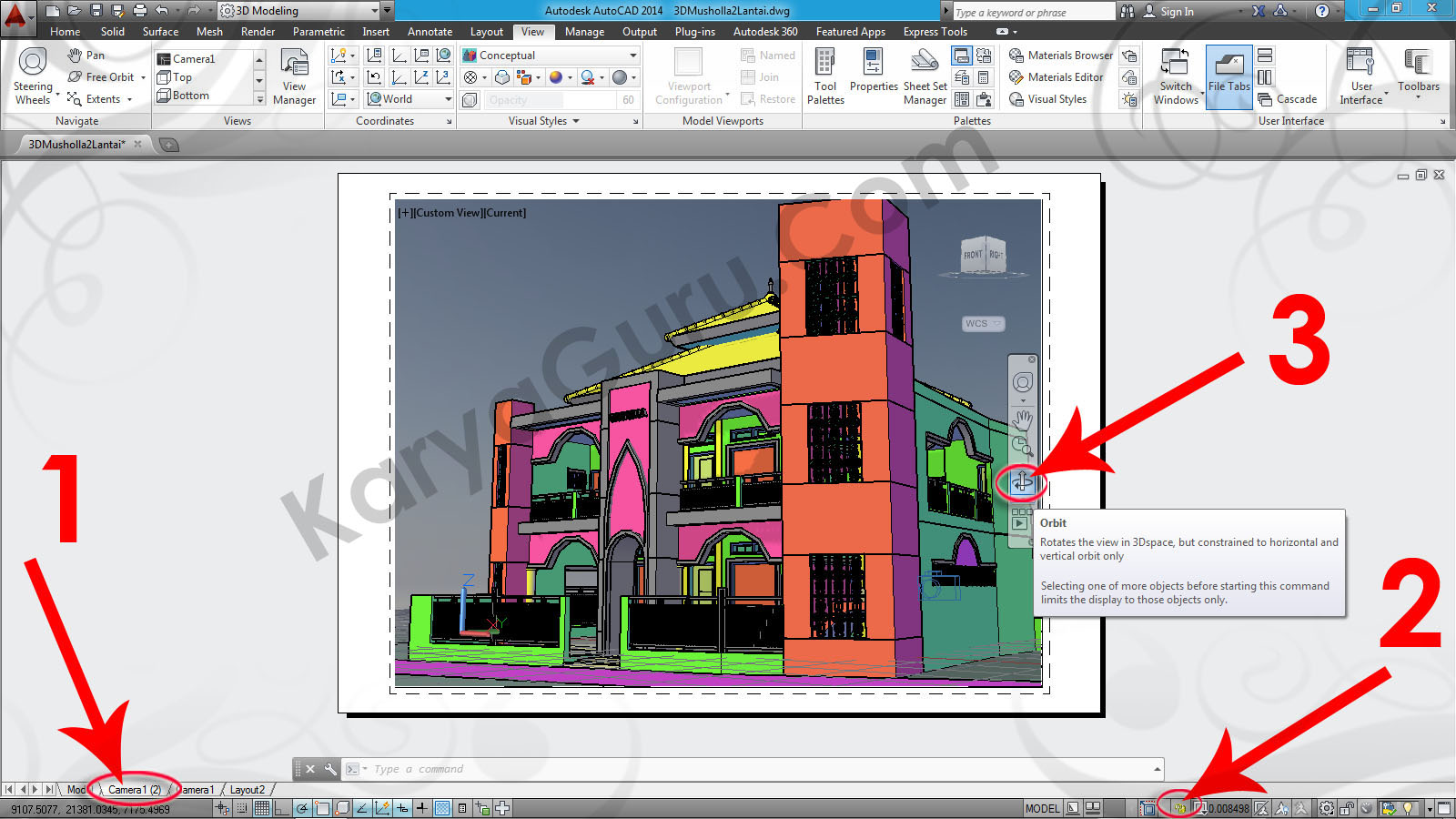Open the Steering Wheels navigation tool
The image size is (1456, 819).
tap(33, 76)
